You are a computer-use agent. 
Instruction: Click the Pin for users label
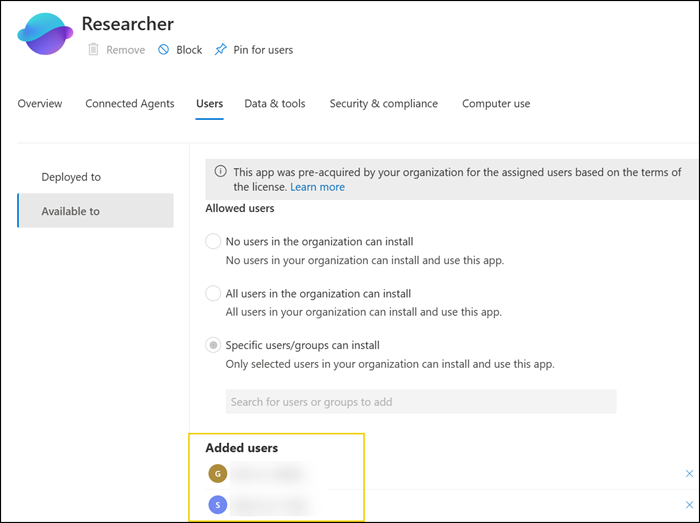click(x=263, y=50)
